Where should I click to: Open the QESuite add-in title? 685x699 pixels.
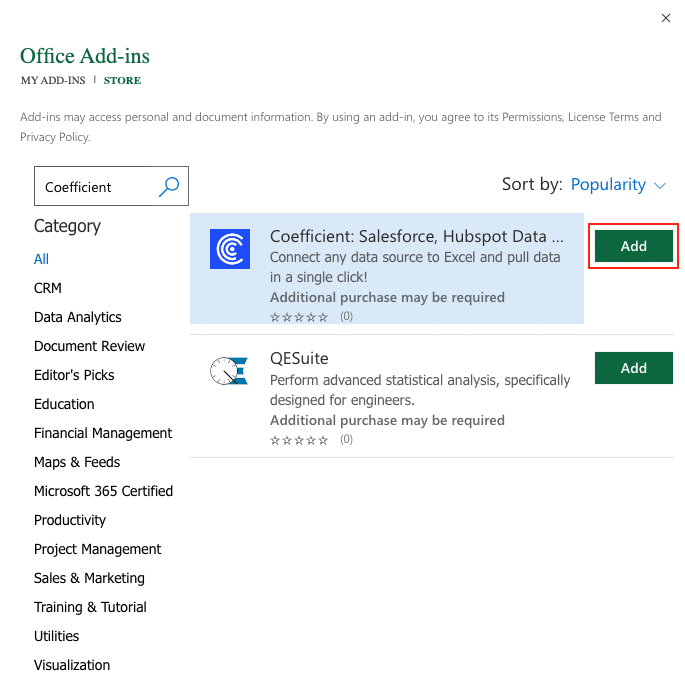[x=299, y=358]
